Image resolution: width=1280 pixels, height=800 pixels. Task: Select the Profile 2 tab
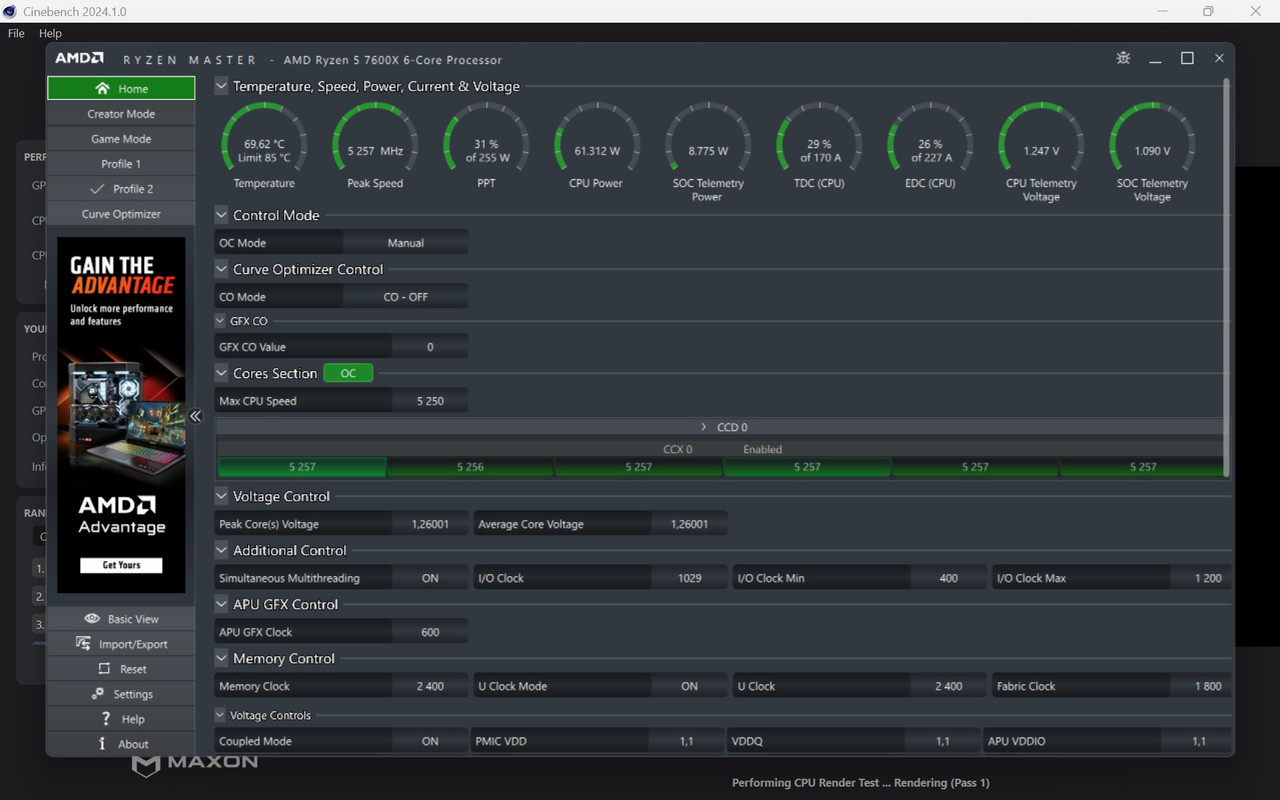121,189
